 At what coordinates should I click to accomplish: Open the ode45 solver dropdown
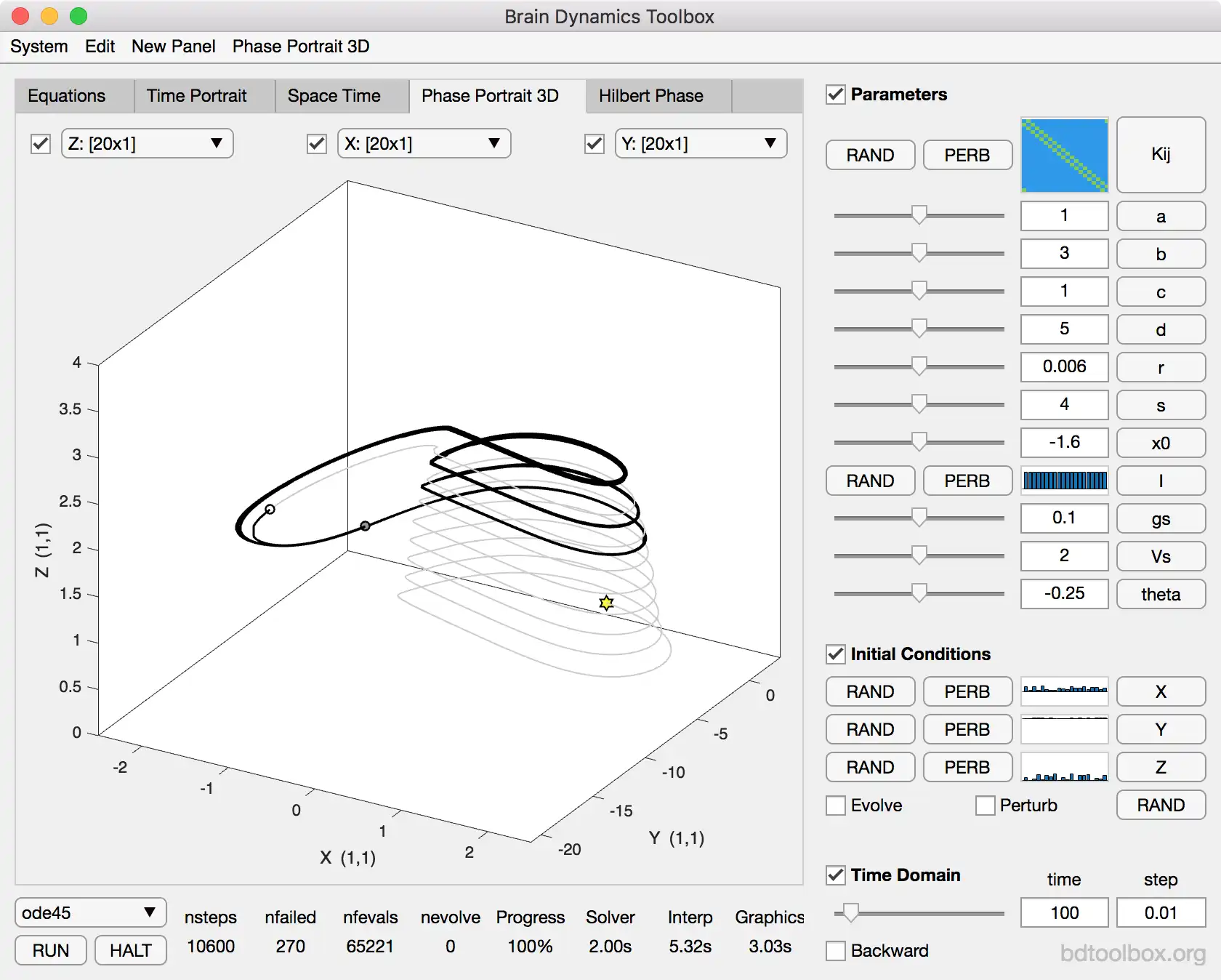[x=90, y=912]
